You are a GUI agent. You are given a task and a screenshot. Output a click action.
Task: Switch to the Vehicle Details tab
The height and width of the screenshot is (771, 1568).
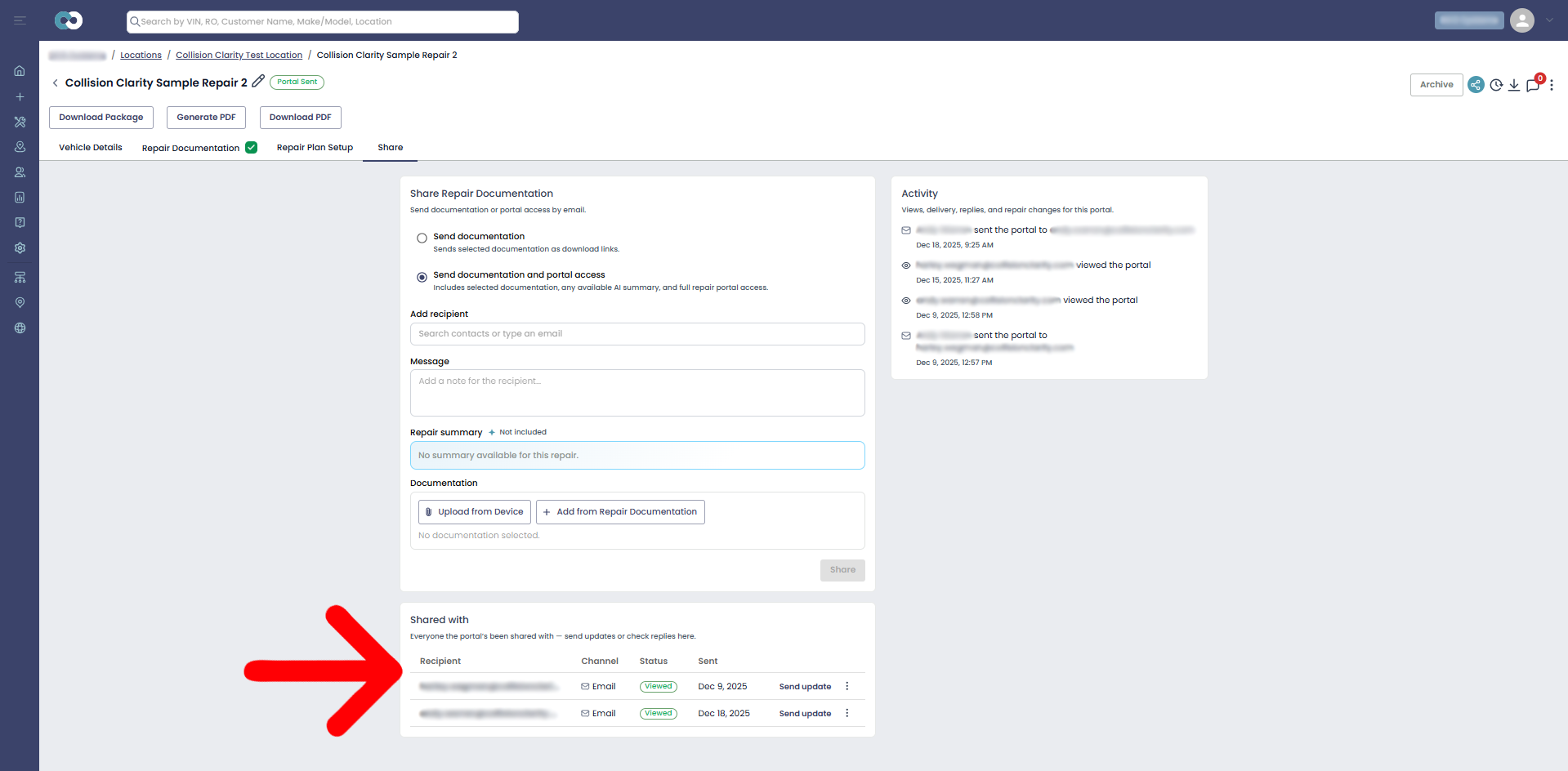91,148
